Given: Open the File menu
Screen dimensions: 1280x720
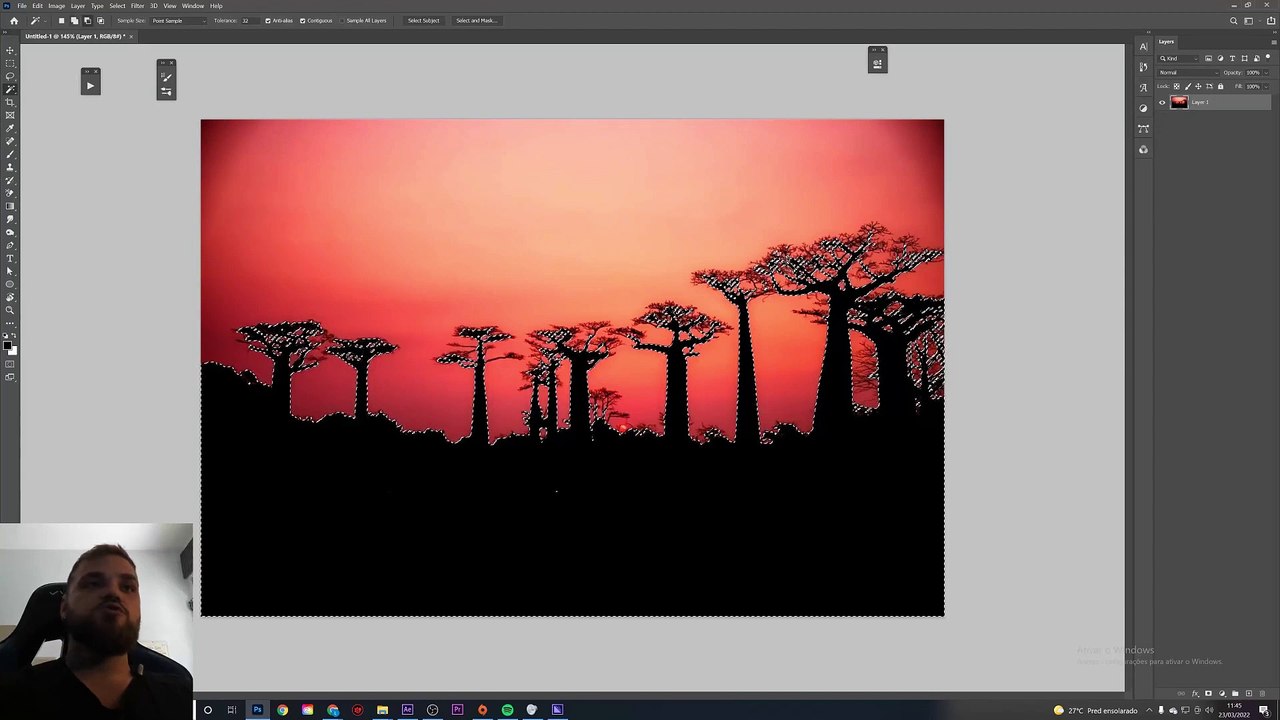Looking at the screenshot, I should [x=22, y=6].
